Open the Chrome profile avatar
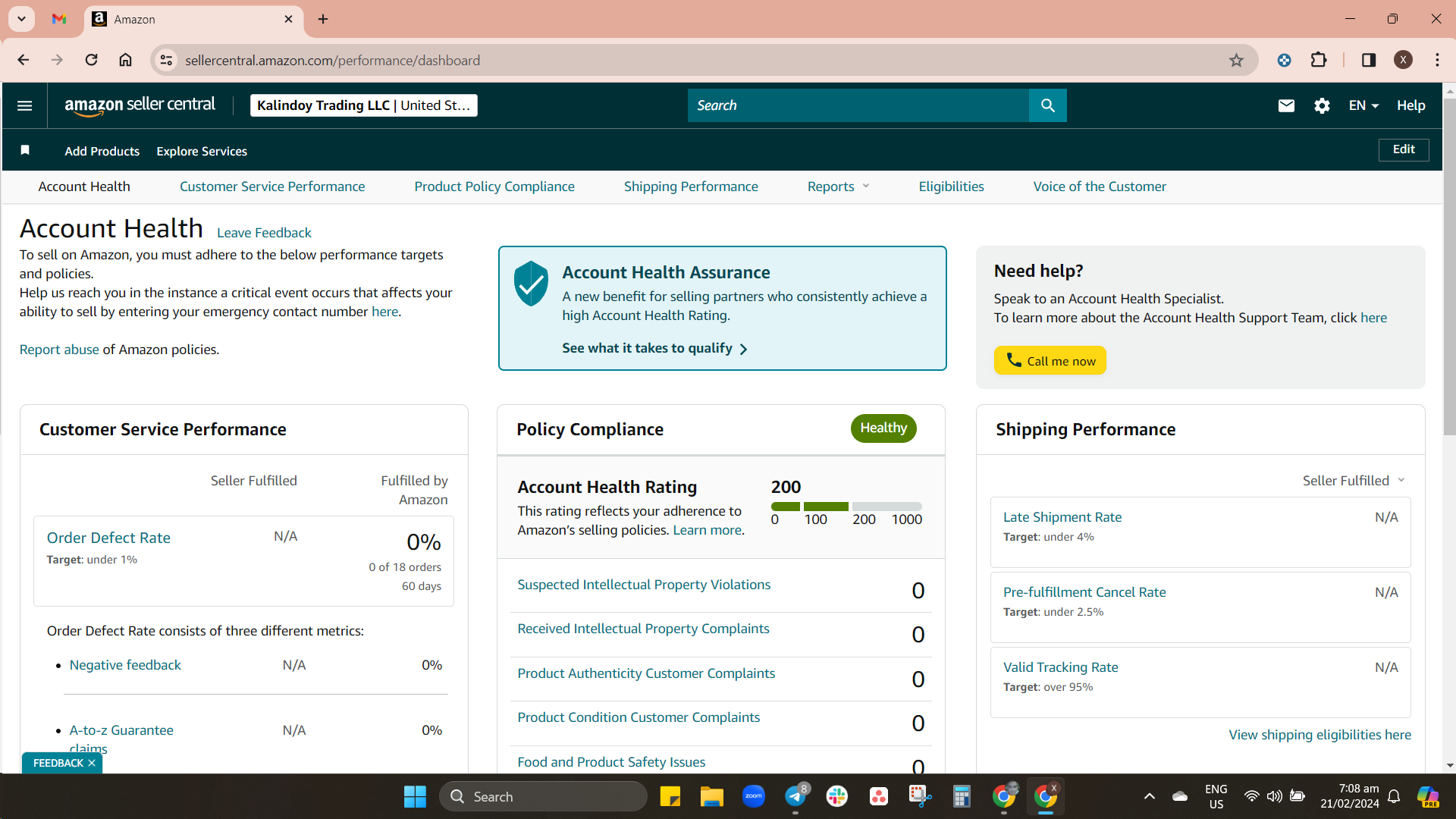 coord(1403,60)
